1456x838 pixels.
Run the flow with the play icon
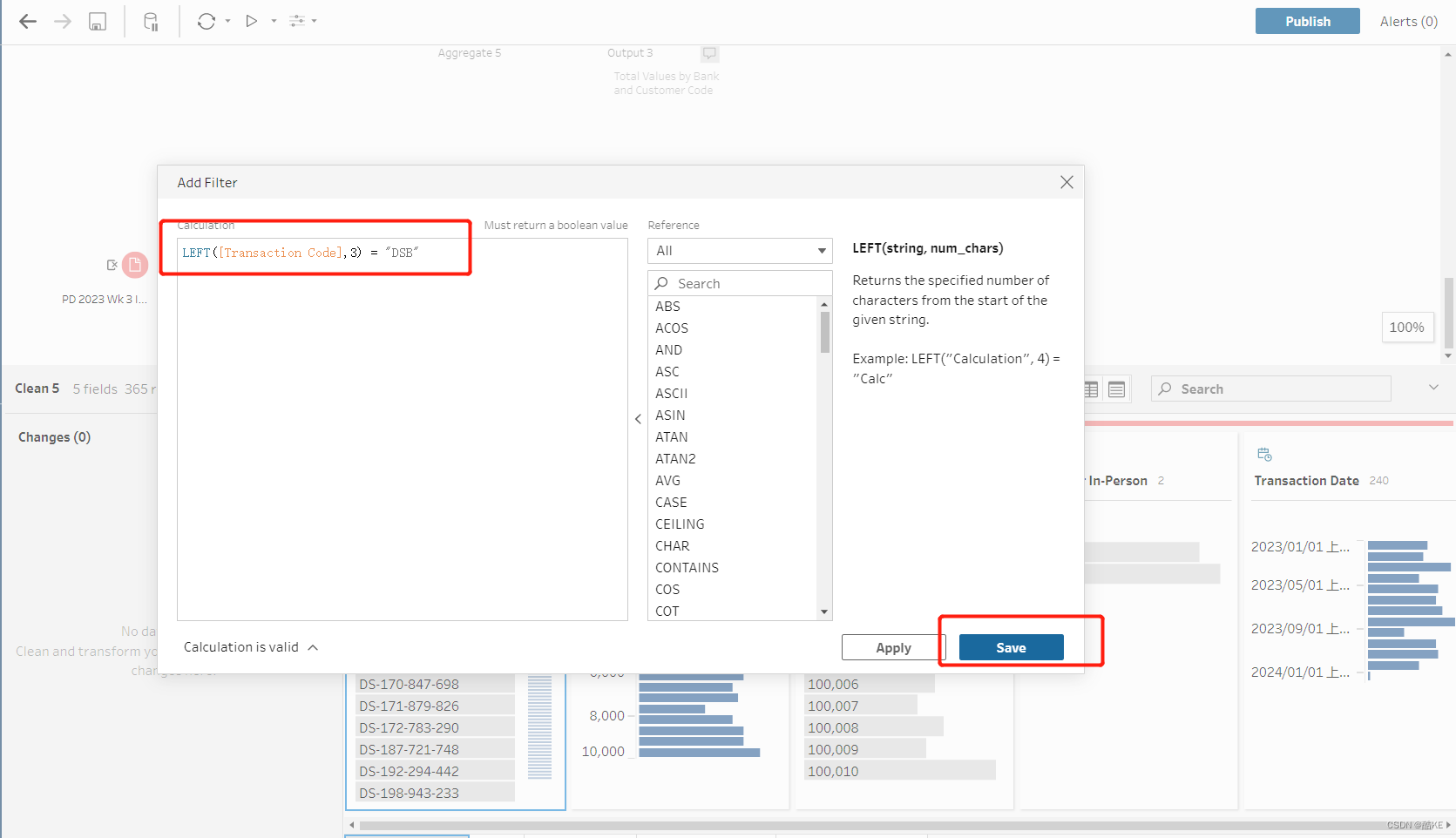point(252,21)
